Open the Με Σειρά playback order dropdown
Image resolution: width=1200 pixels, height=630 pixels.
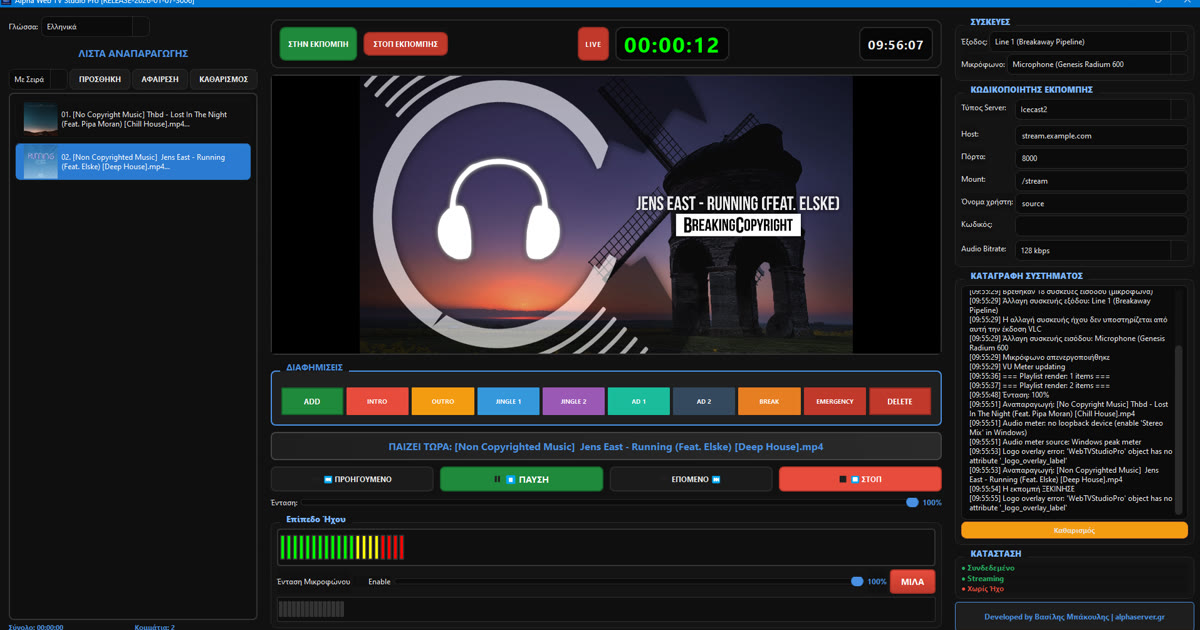[x=38, y=79]
